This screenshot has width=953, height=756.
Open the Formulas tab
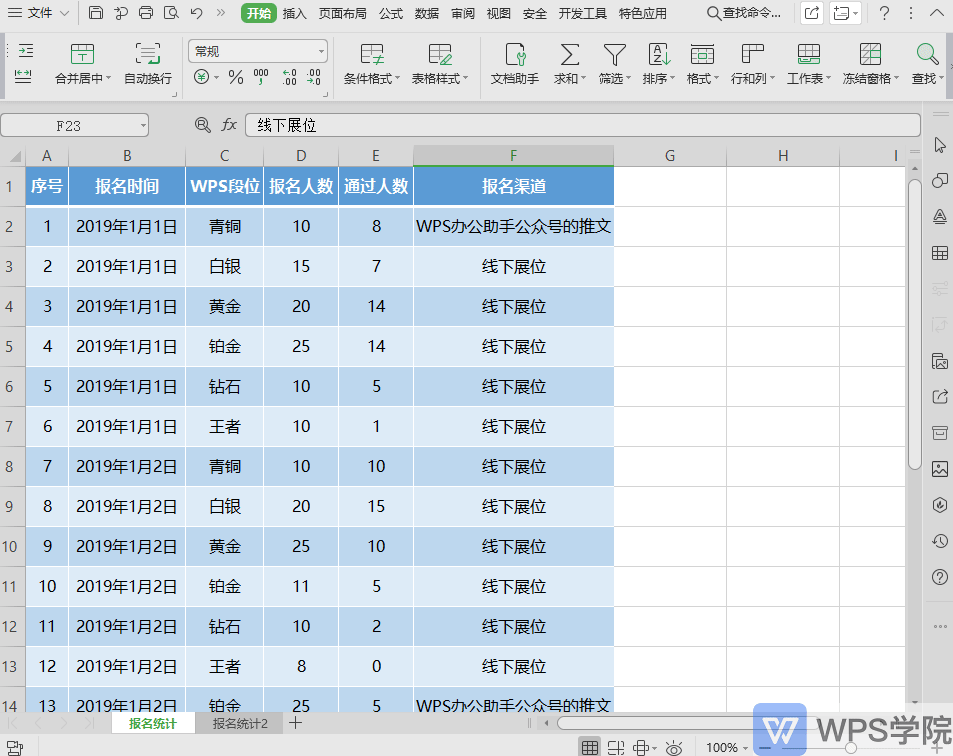(x=391, y=13)
